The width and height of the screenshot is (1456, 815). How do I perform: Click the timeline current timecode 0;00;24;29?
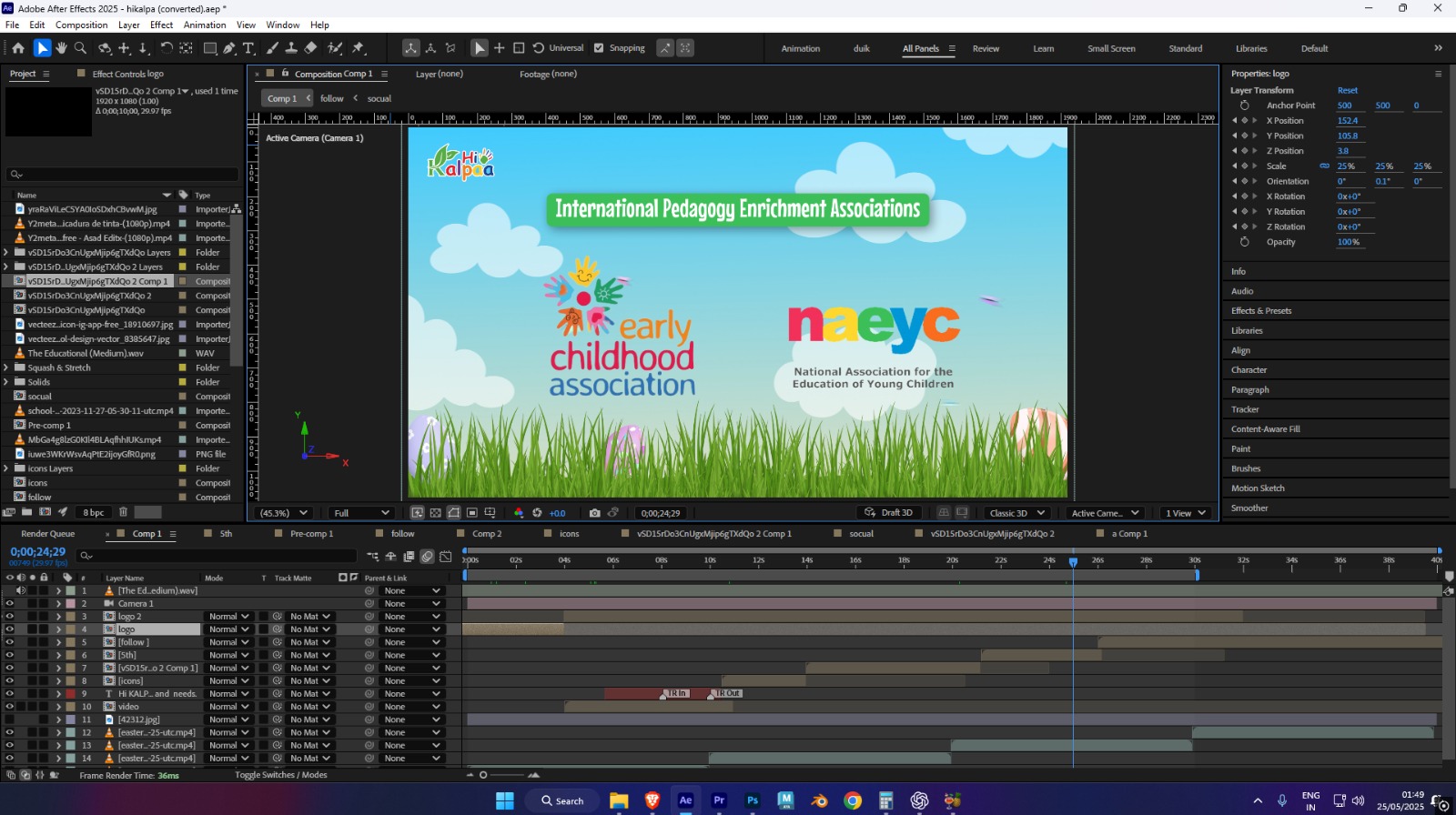click(38, 552)
